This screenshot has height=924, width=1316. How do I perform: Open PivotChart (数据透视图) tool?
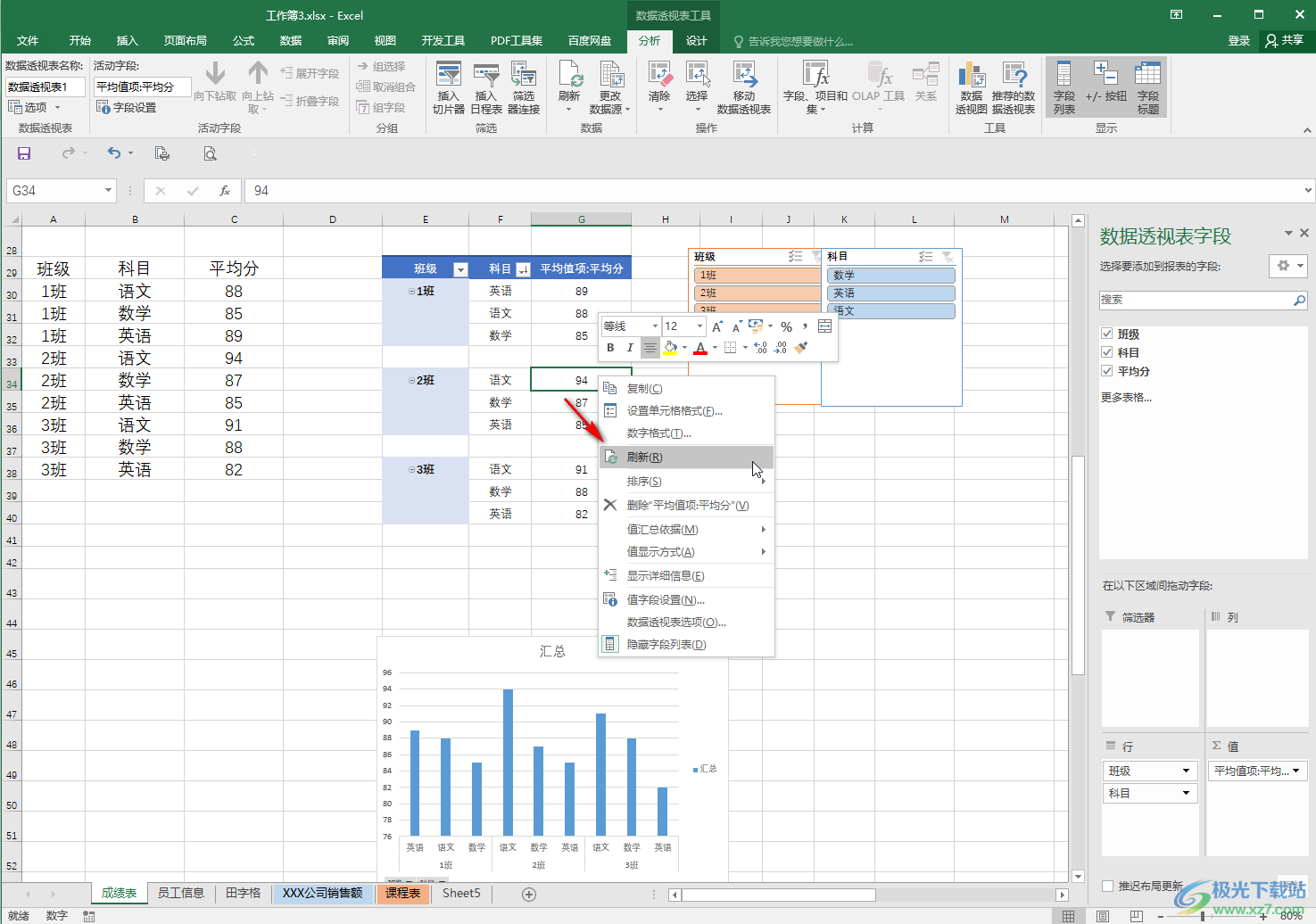(972, 88)
